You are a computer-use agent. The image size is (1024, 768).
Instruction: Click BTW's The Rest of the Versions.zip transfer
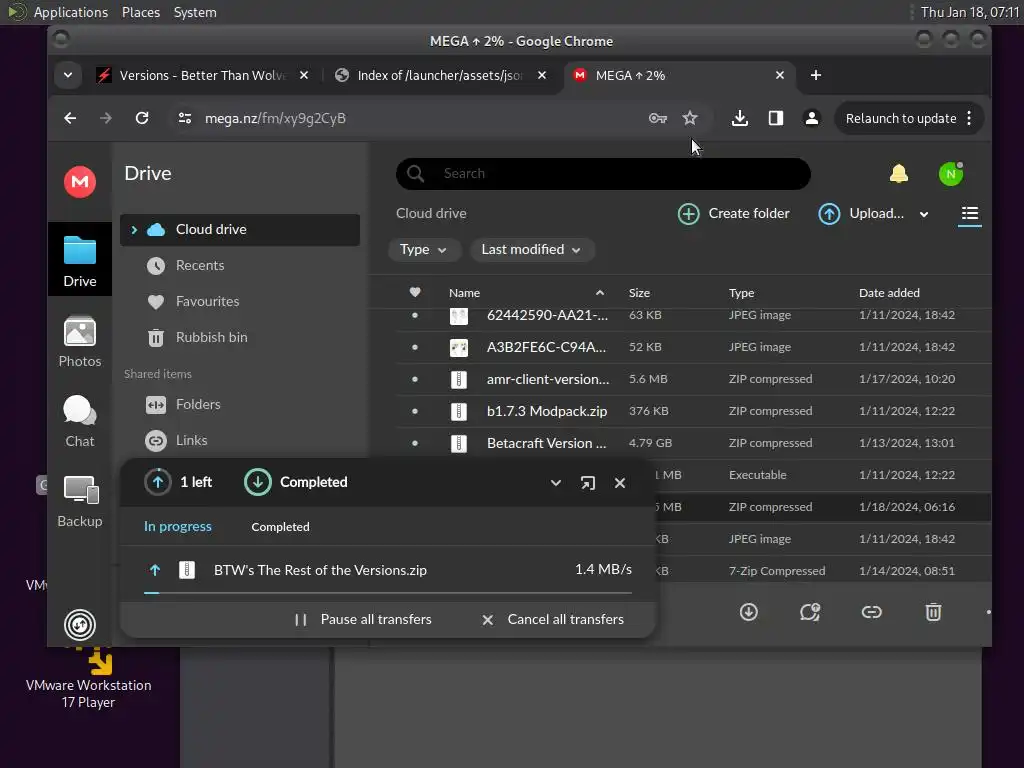[x=387, y=570]
